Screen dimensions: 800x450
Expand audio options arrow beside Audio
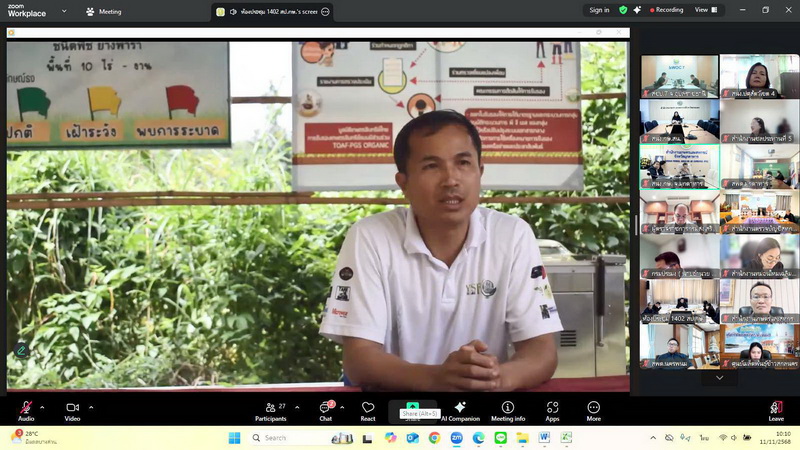point(45,406)
